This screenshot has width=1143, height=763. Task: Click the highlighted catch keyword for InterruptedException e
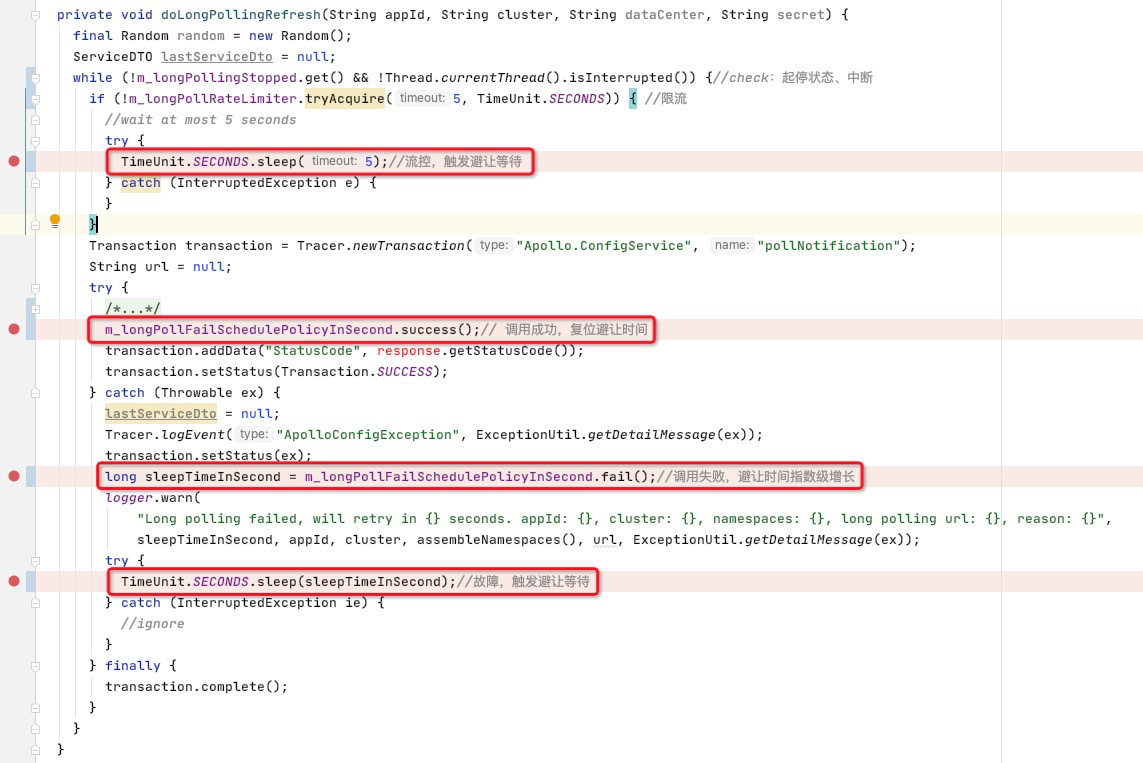(141, 182)
